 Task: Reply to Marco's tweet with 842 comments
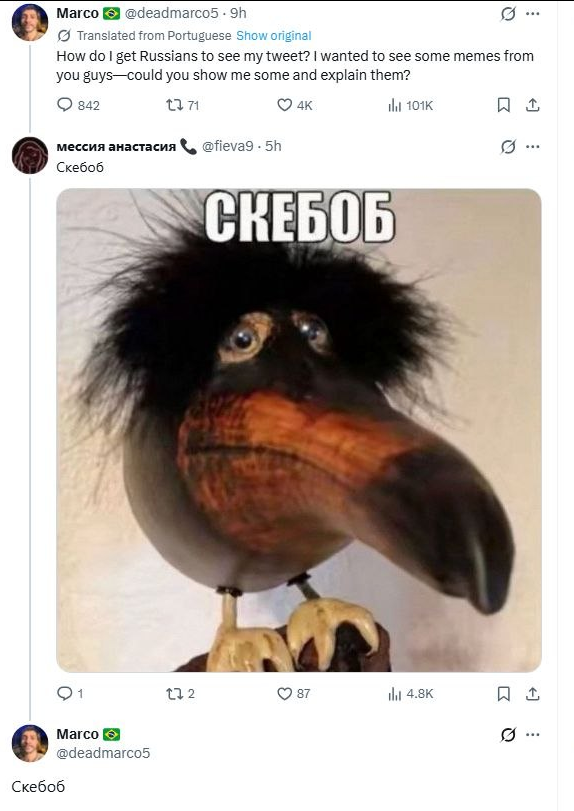click(x=78, y=105)
